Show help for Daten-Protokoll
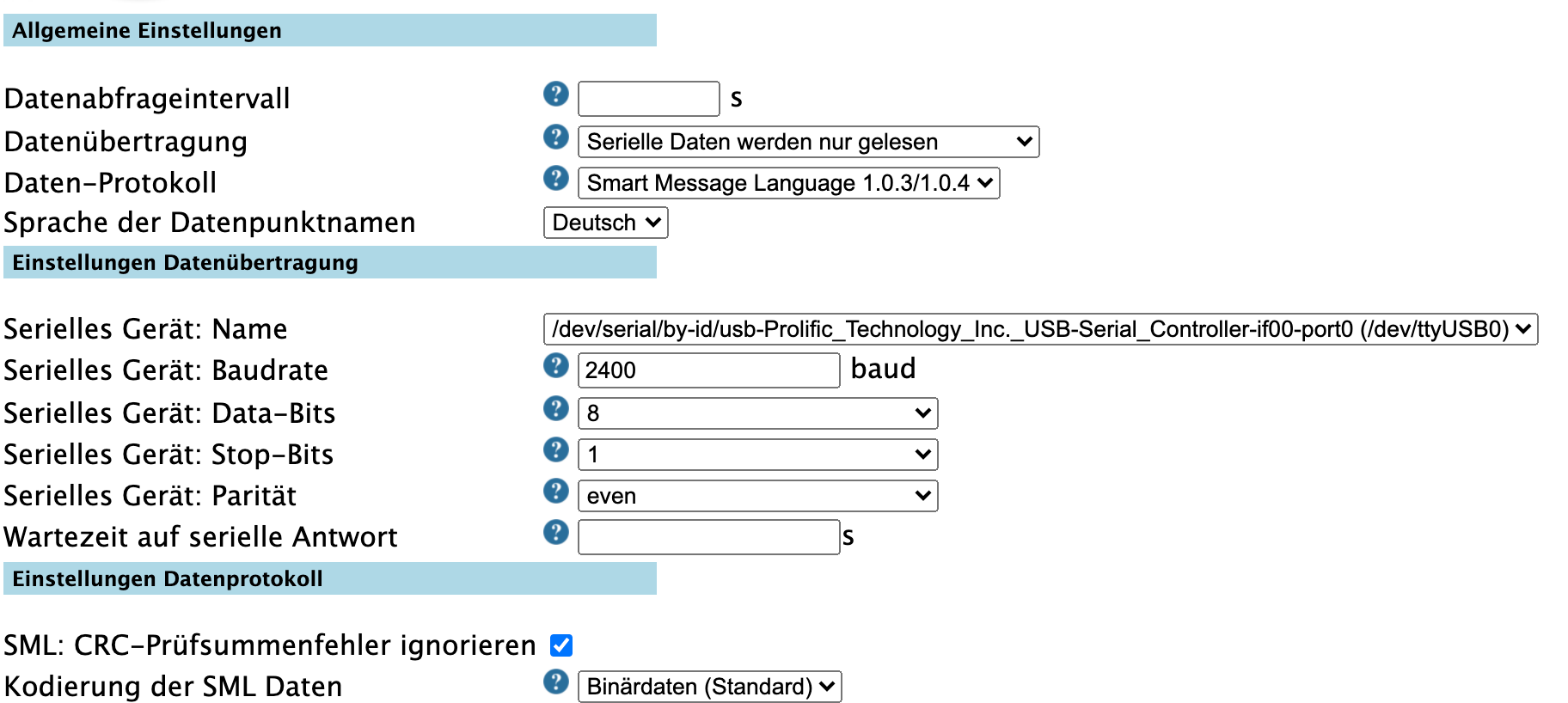The height and width of the screenshot is (703, 1568). pyautogui.click(x=556, y=178)
